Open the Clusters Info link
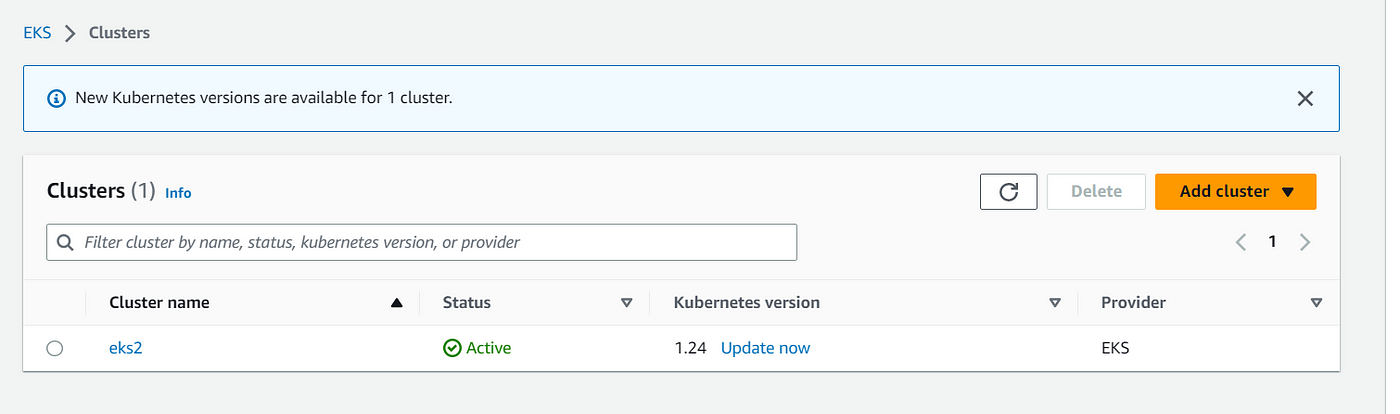The height and width of the screenshot is (414, 1400). pos(178,193)
